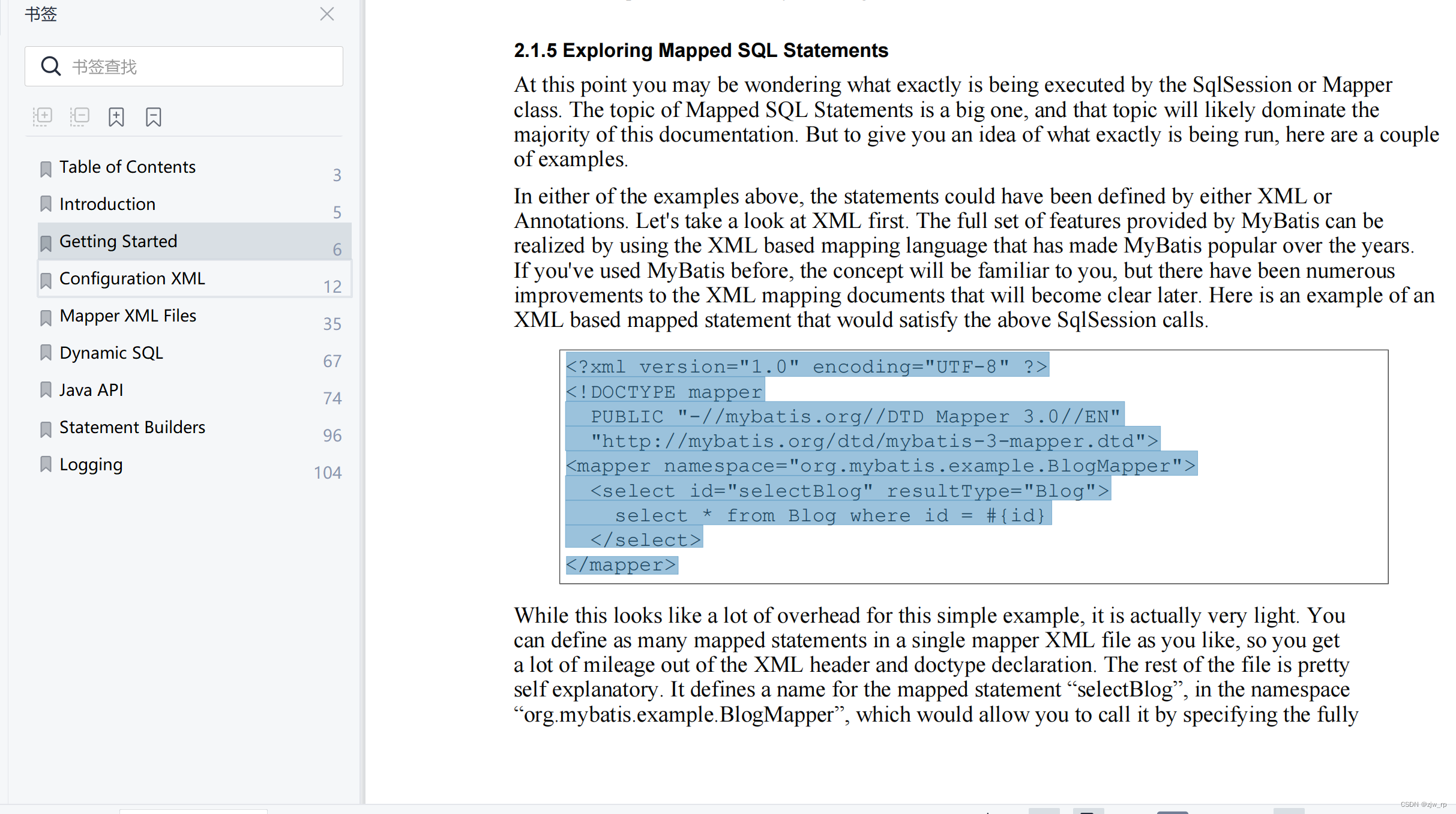Navigate to the Dynamic SQL bookmark

(111, 353)
